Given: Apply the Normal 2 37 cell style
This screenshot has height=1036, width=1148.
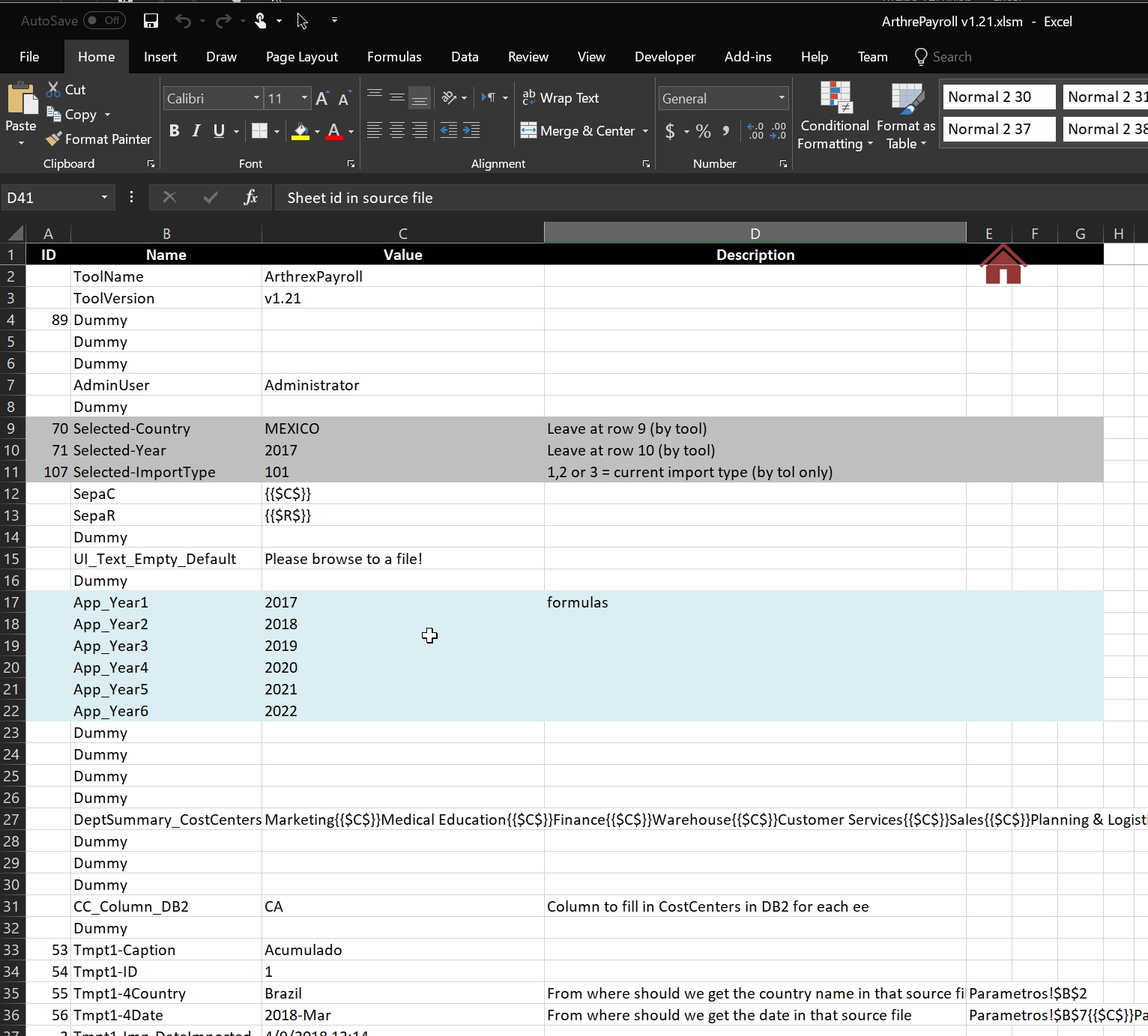Looking at the screenshot, I should 998,129.
